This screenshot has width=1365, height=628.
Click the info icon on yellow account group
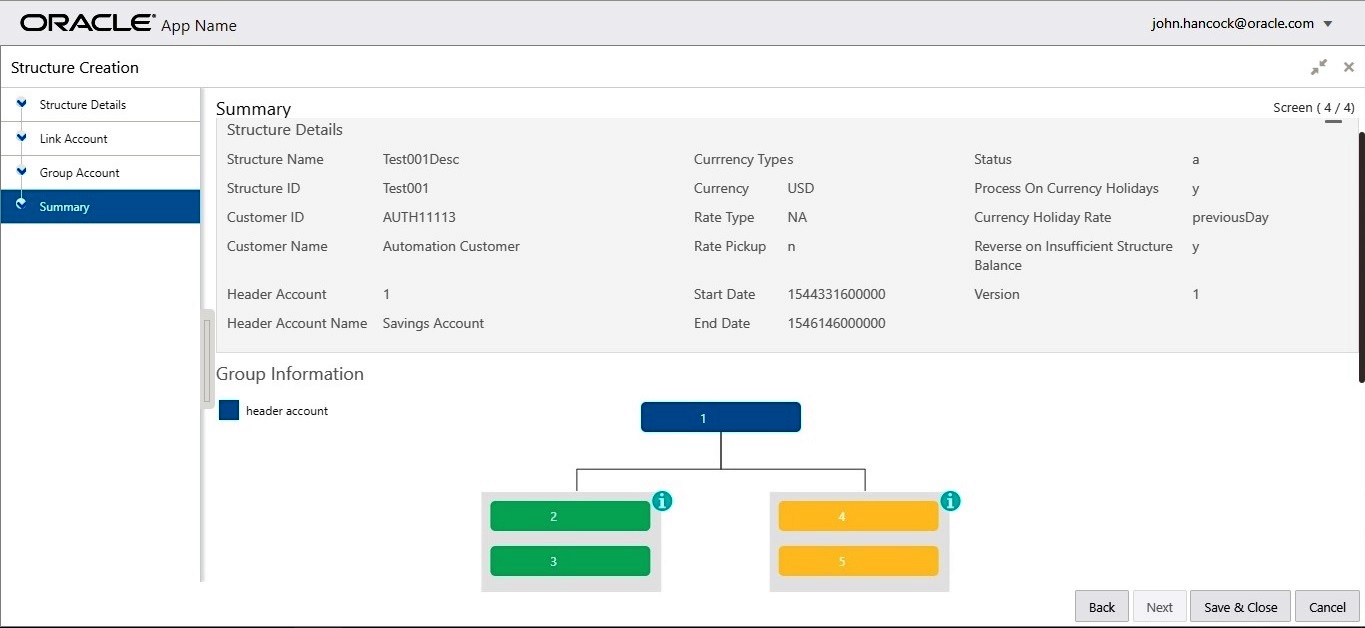[951, 501]
